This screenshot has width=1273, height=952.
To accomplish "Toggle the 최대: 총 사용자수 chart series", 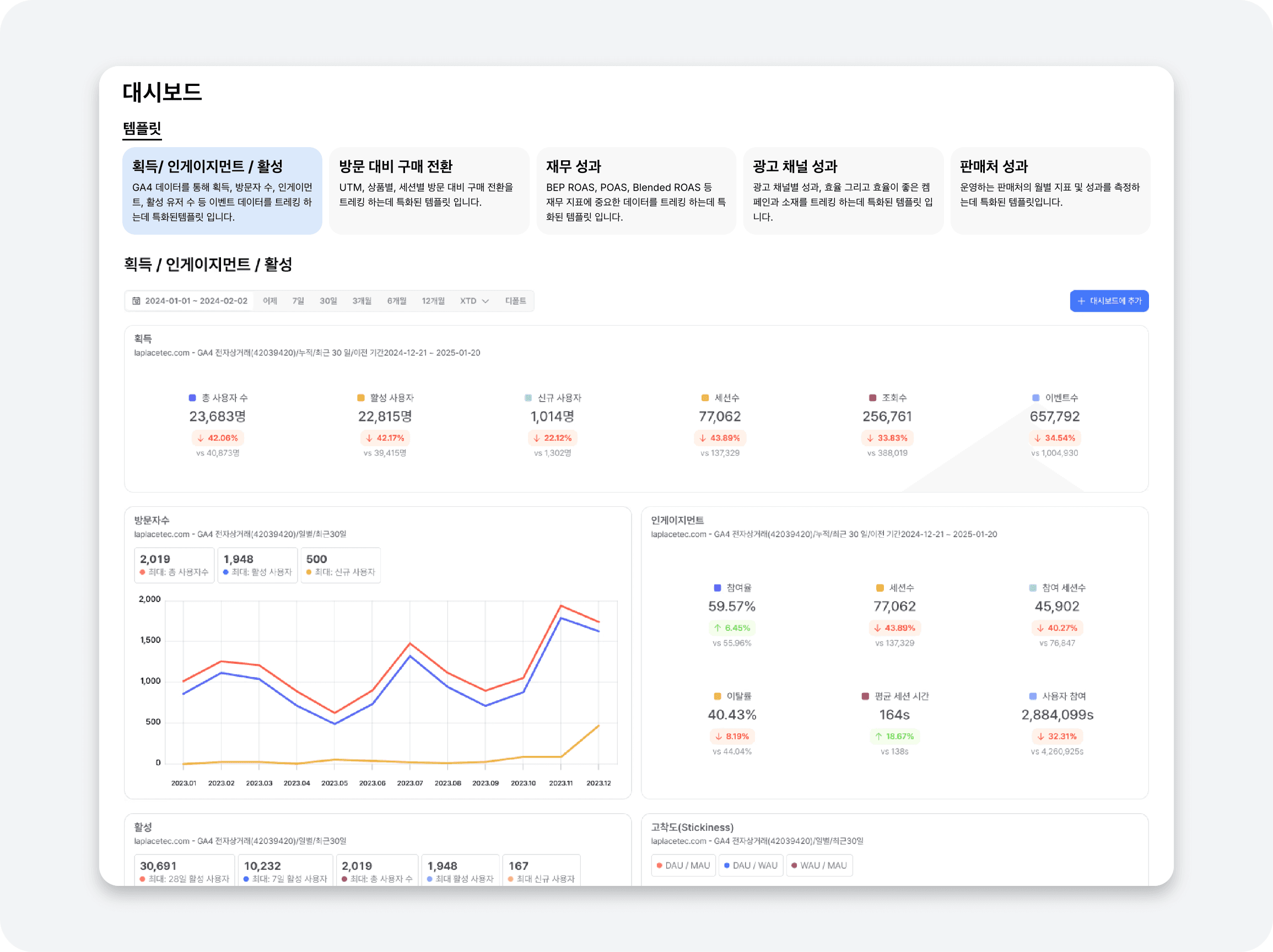I will click(174, 565).
